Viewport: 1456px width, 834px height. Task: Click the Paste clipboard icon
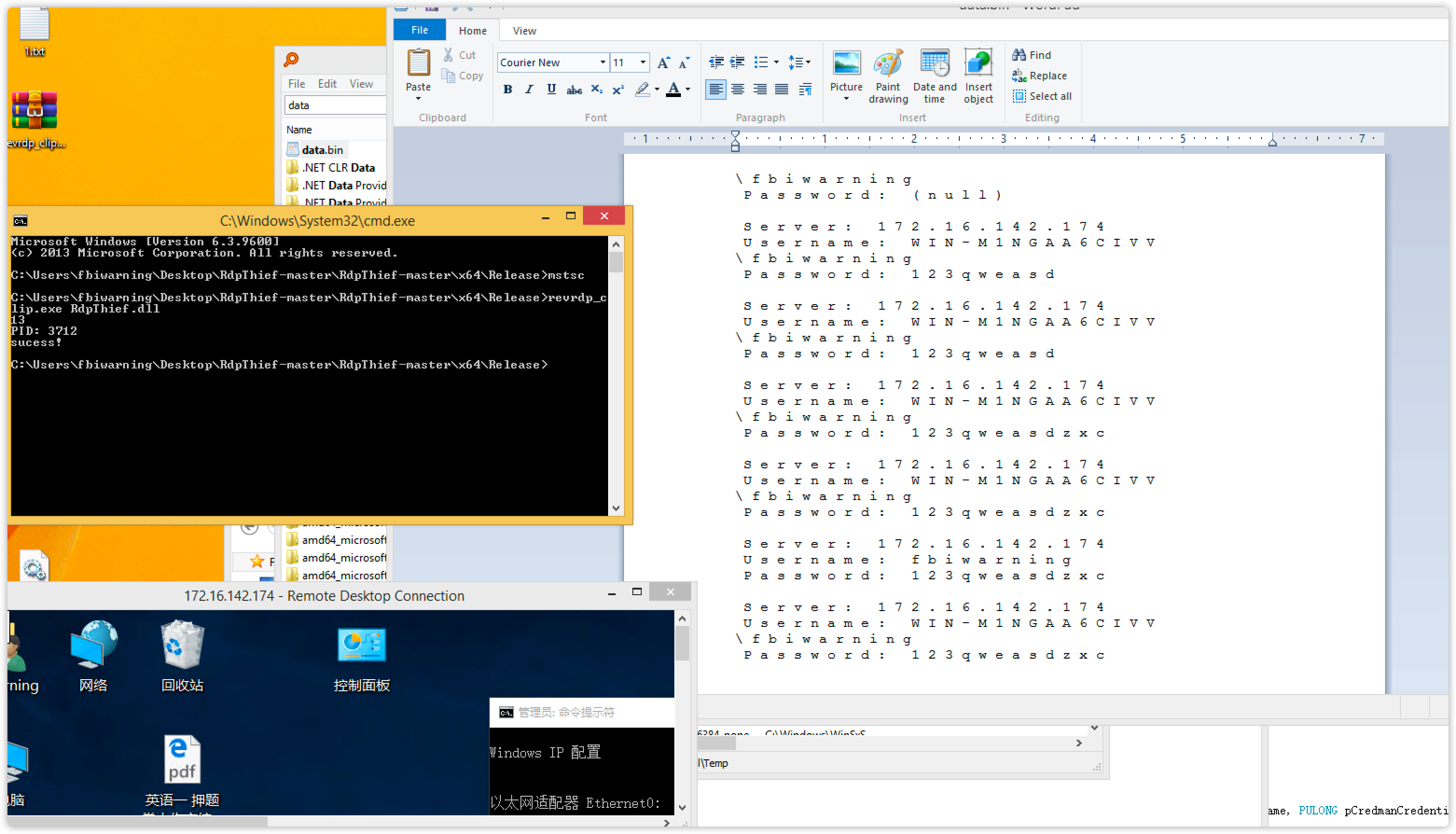pos(418,63)
